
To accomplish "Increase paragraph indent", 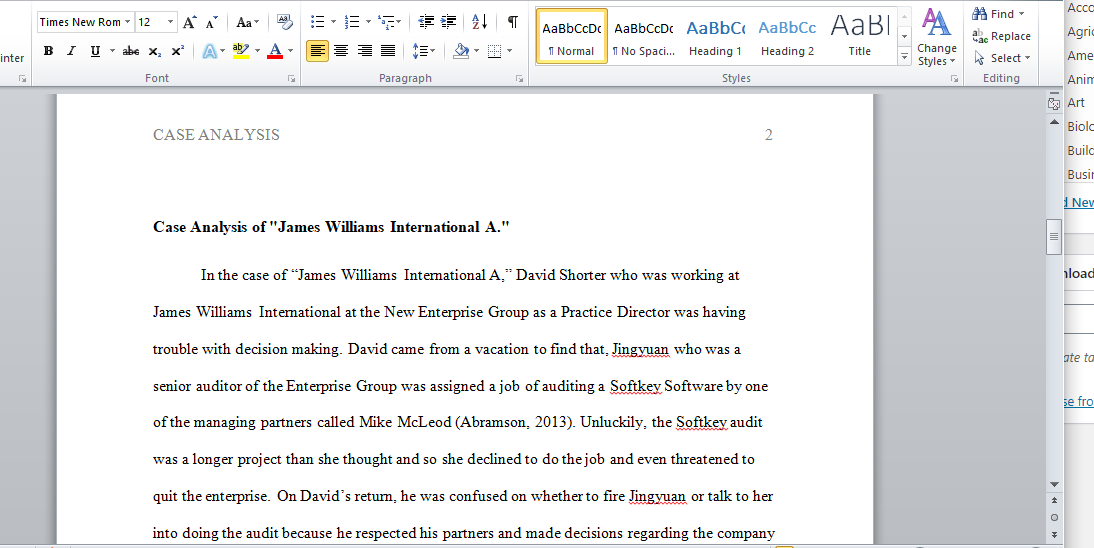I will click(x=449, y=22).
